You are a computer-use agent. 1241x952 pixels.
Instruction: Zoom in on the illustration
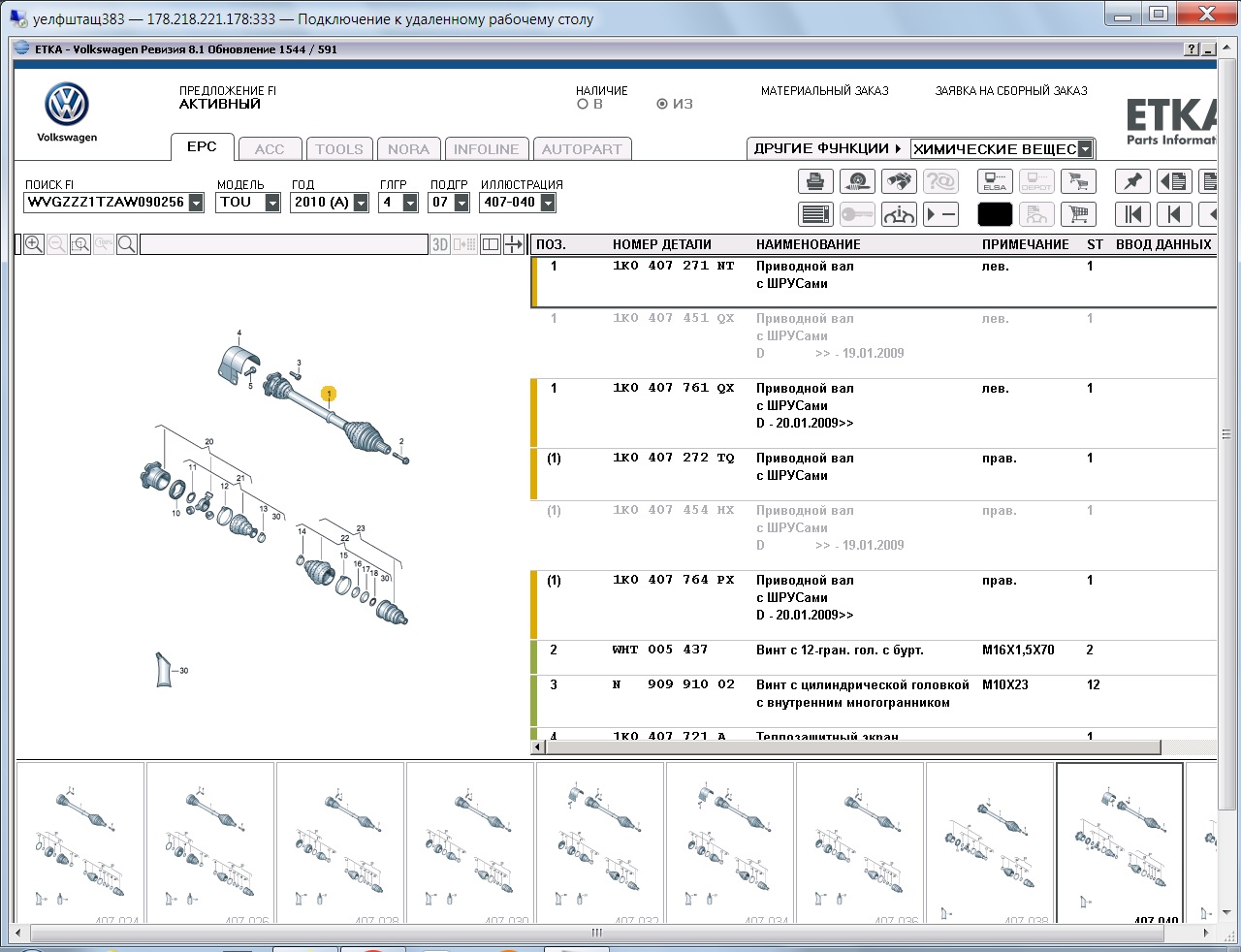pos(34,244)
